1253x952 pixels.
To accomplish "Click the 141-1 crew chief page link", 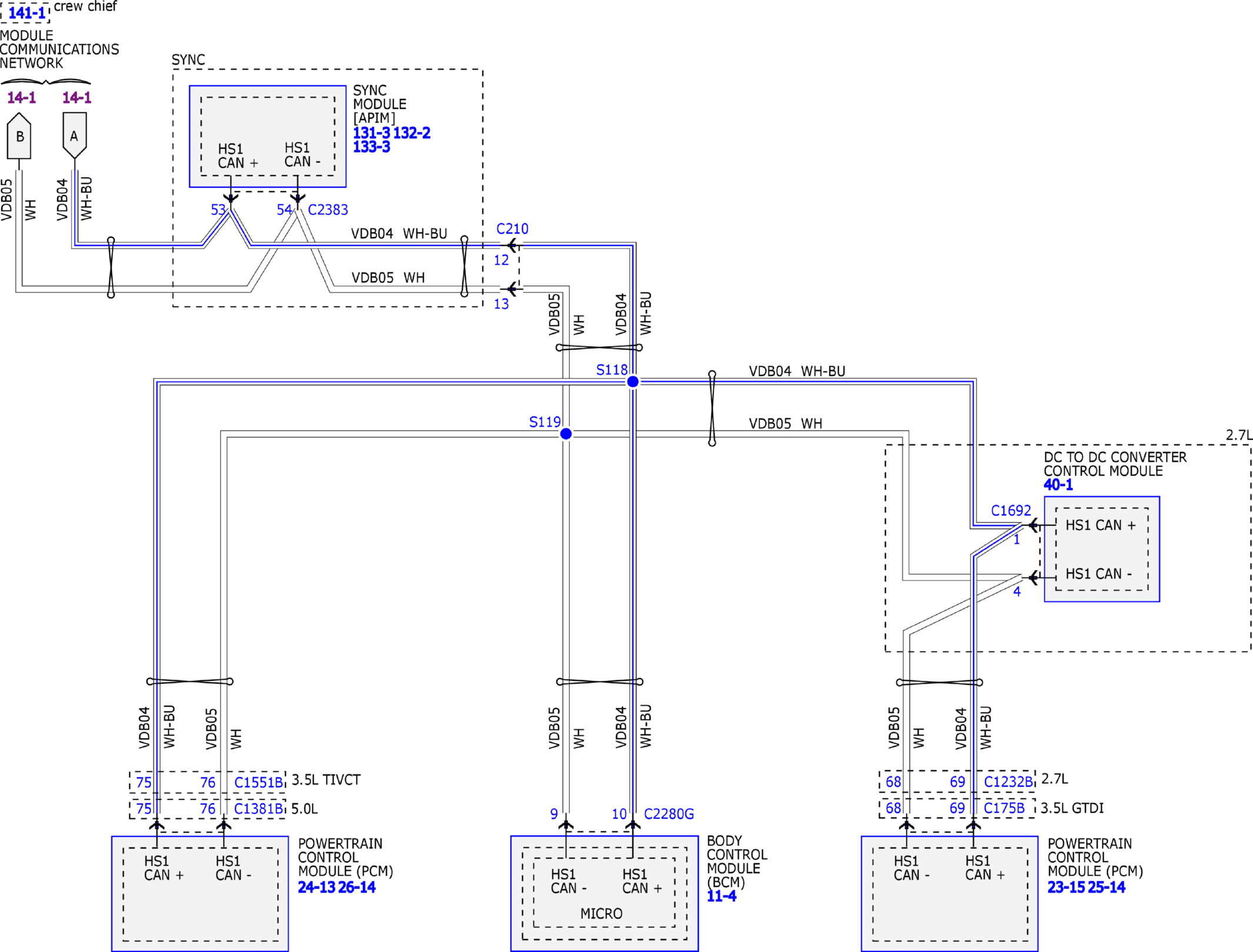I will (26, 12).
